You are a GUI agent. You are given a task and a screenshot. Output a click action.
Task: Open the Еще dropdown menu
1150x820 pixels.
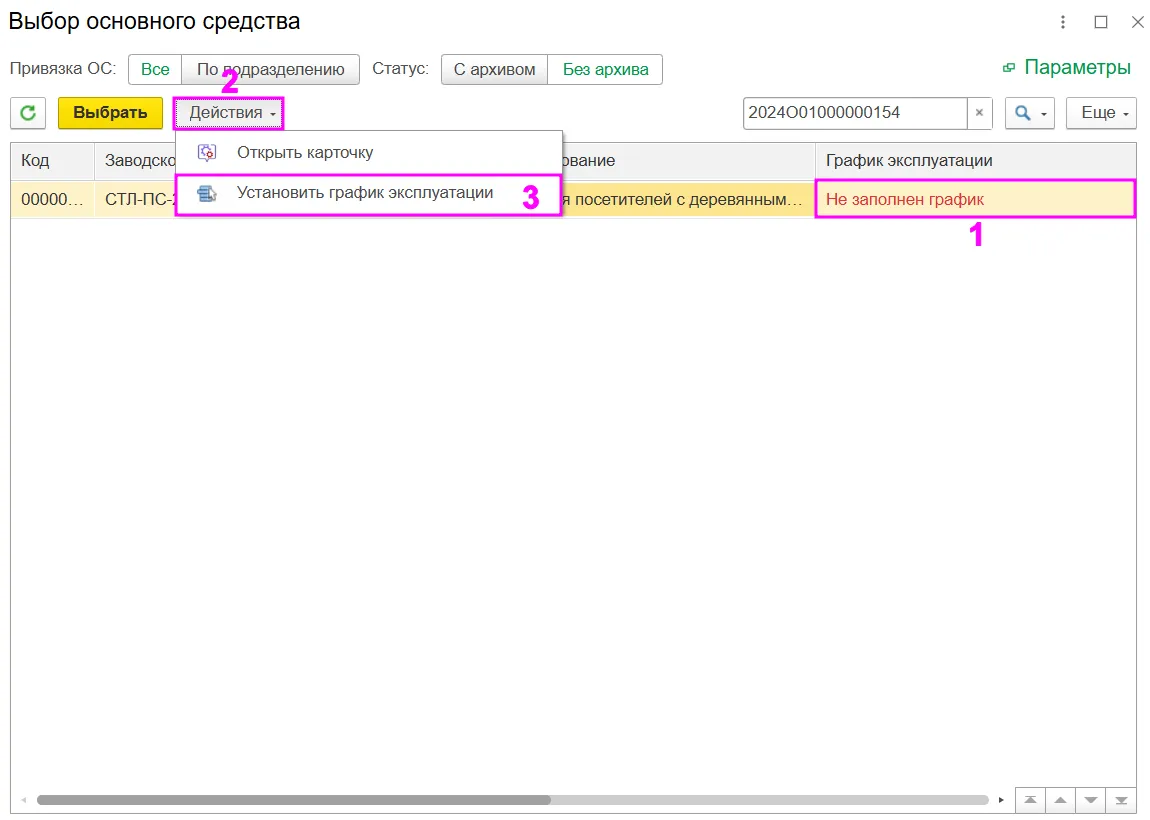(1102, 113)
